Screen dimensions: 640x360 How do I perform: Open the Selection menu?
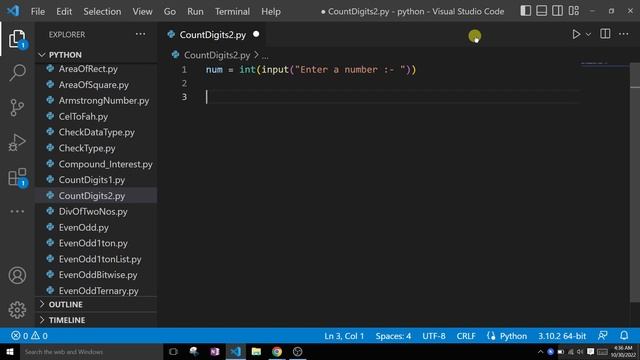tap(102, 11)
